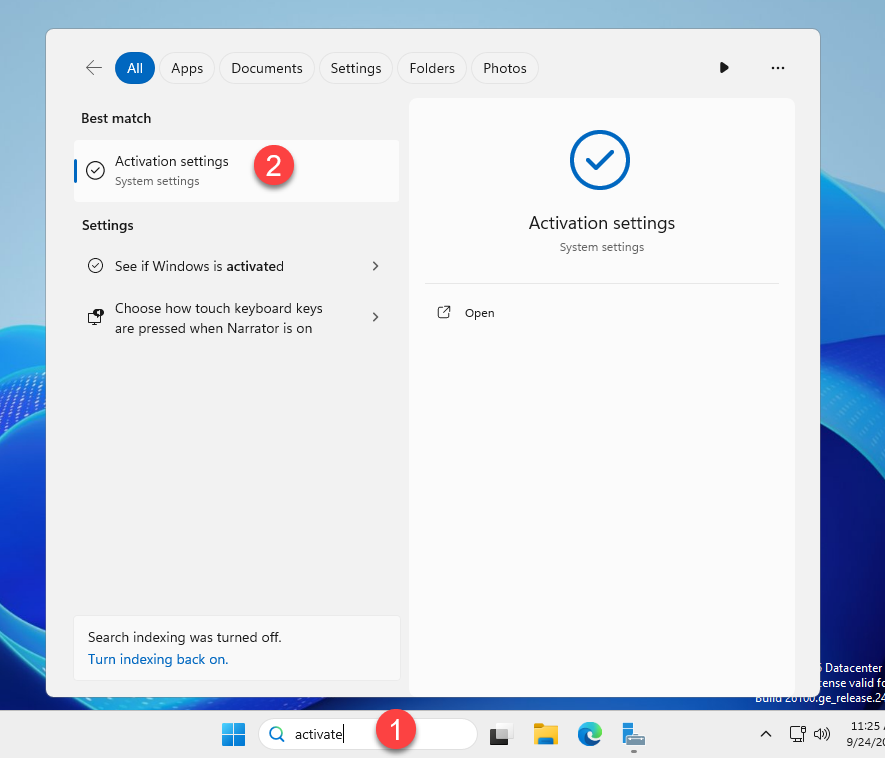Image resolution: width=885 pixels, height=758 pixels.
Task: Click 'Turn indexing back on' link
Action: (157, 659)
